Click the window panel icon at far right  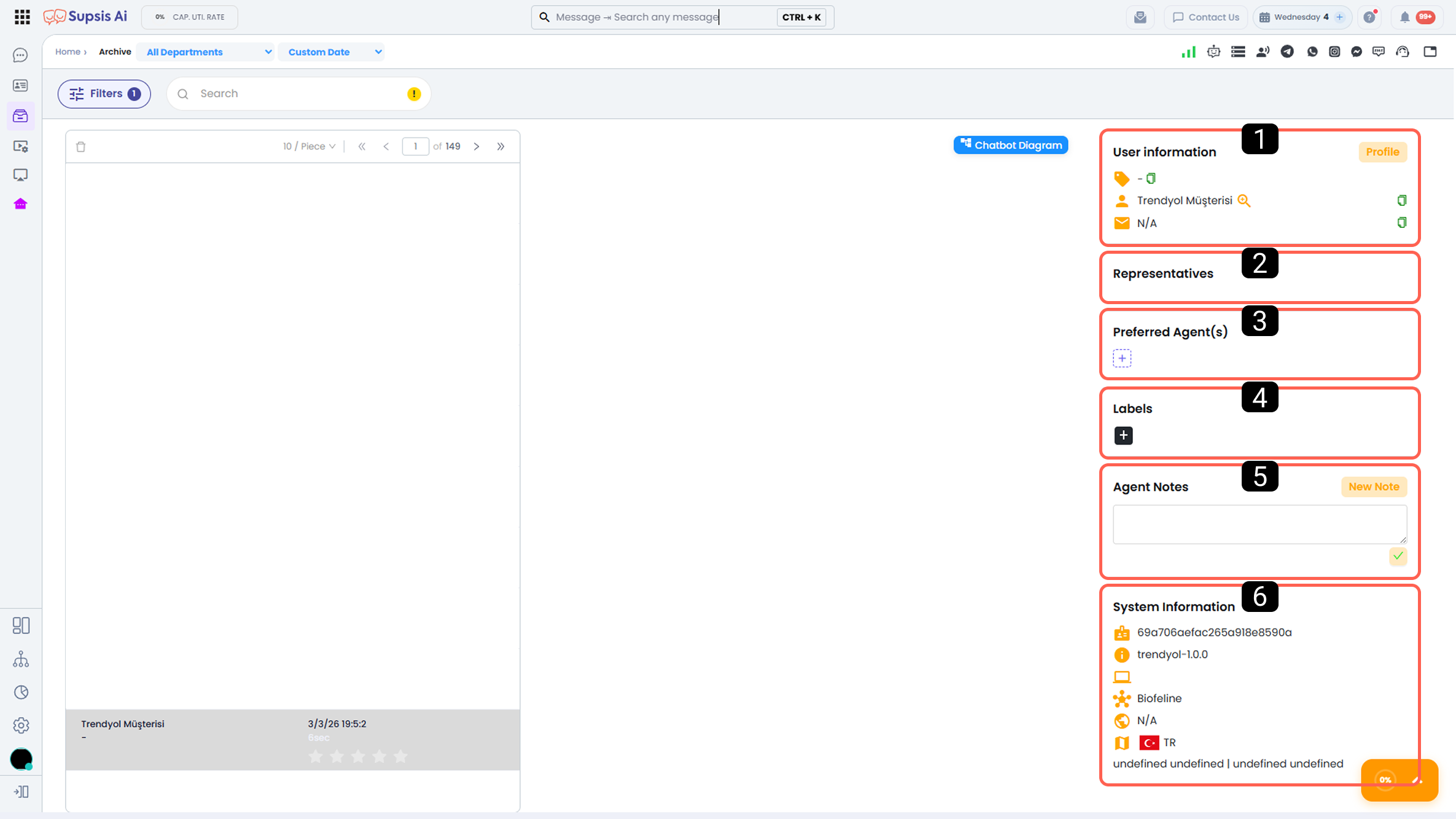pyautogui.click(x=1430, y=52)
